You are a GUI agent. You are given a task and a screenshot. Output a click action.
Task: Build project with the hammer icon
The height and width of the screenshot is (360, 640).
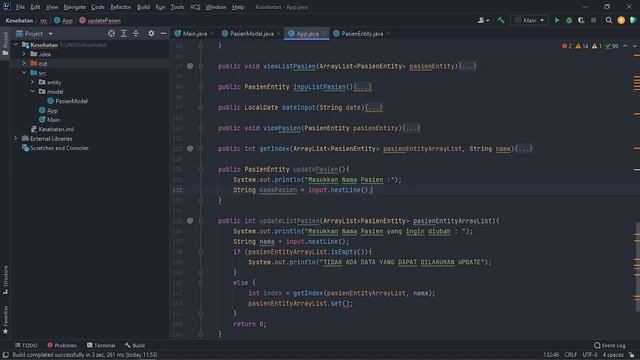coord(501,20)
